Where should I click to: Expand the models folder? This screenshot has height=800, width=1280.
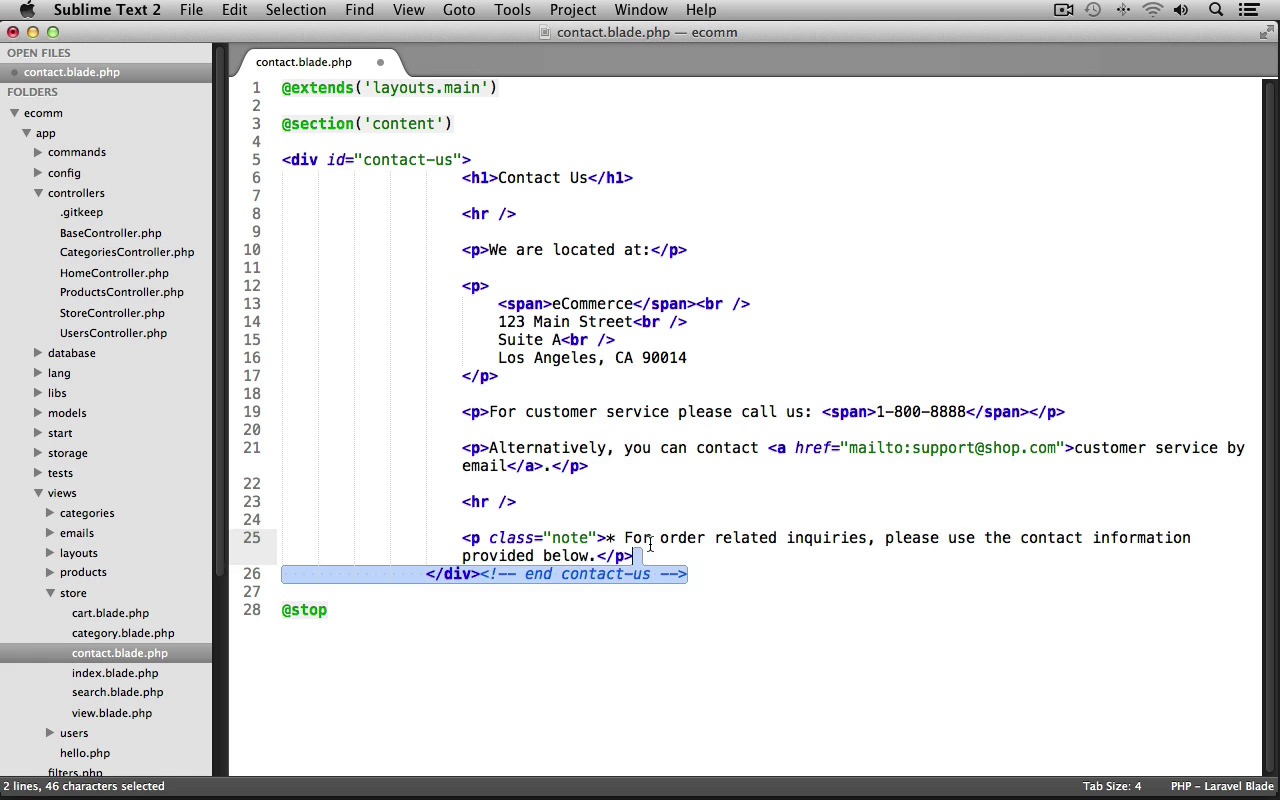click(x=38, y=413)
